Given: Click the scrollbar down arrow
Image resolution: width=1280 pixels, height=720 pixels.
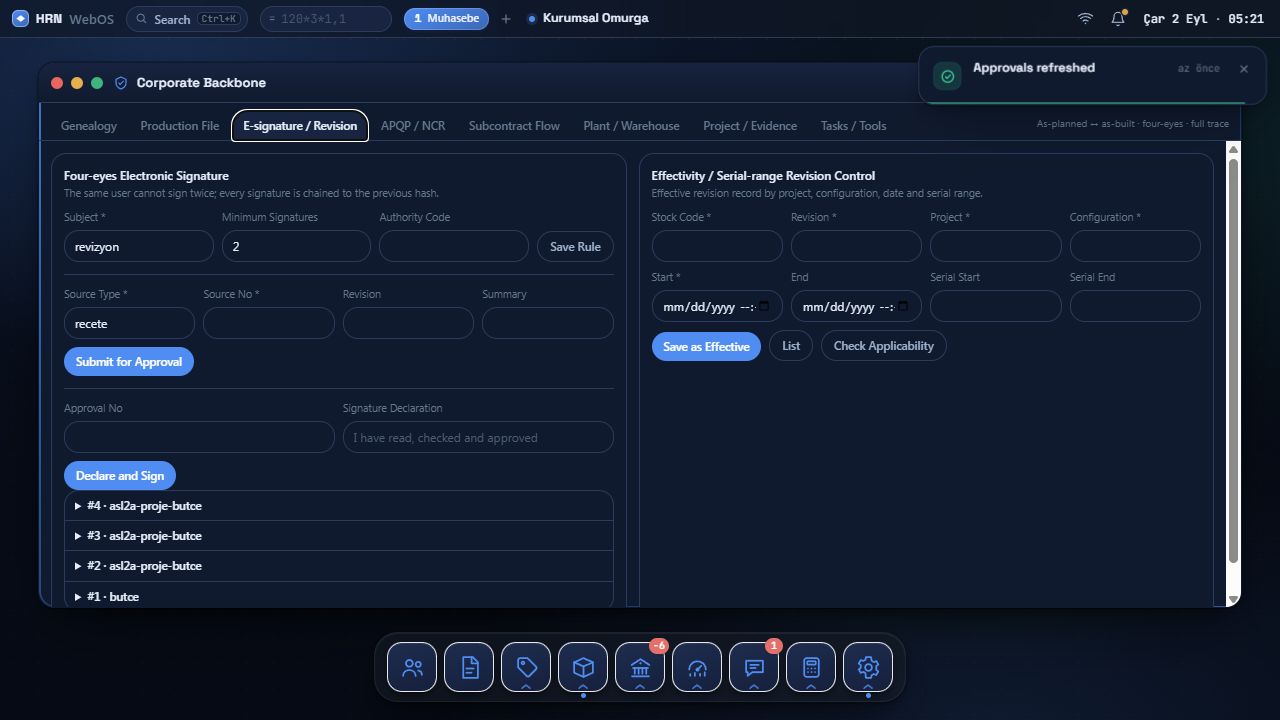Looking at the screenshot, I should click(1233, 599).
